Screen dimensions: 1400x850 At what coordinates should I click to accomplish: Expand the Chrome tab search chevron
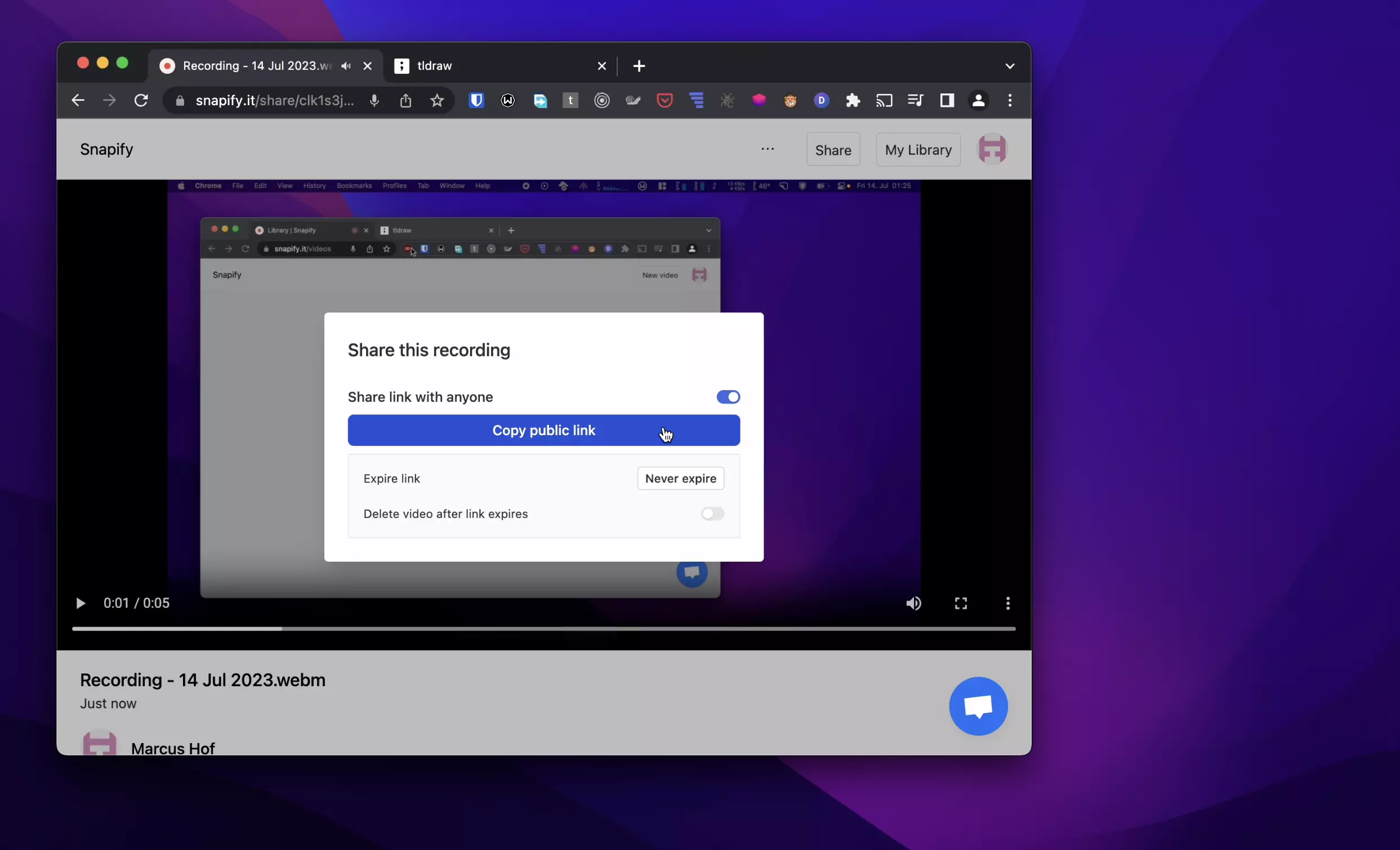[1010, 66]
